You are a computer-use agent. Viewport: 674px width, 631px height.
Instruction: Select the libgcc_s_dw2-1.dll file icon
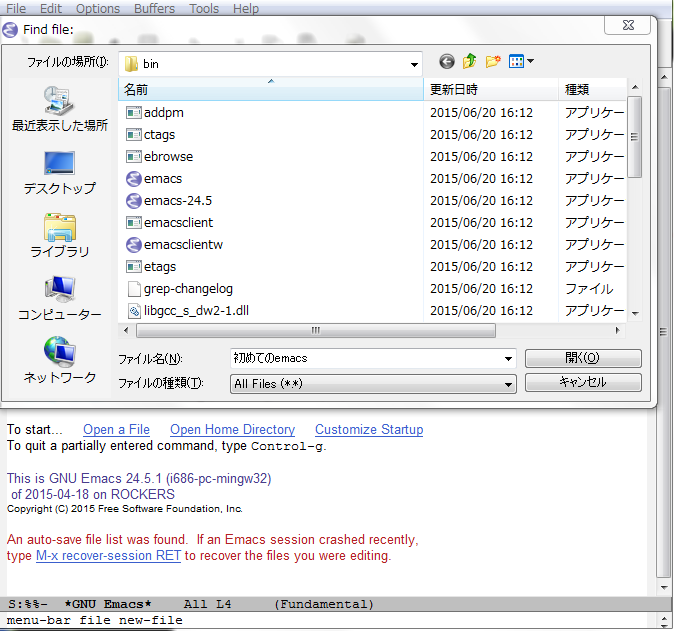click(134, 311)
